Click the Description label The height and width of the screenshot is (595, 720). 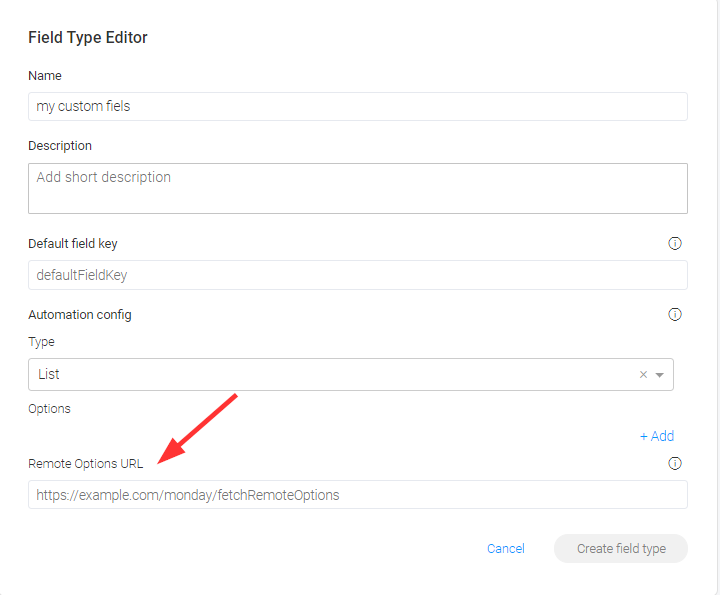(60, 146)
